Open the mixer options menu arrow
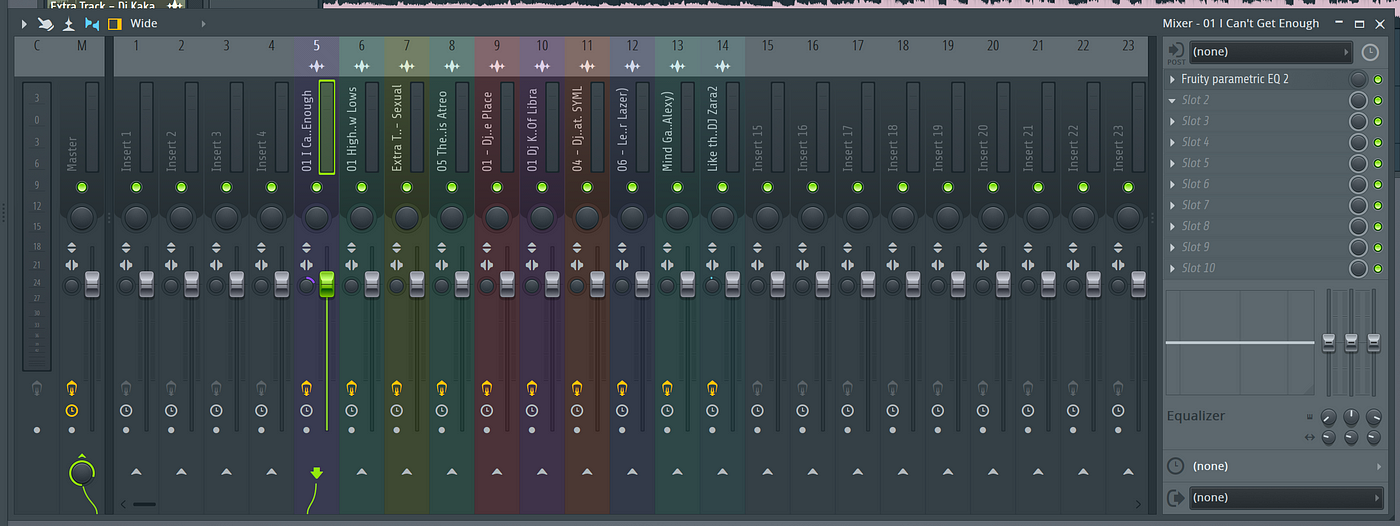Image resolution: width=1400 pixels, height=526 pixels. click(24, 23)
